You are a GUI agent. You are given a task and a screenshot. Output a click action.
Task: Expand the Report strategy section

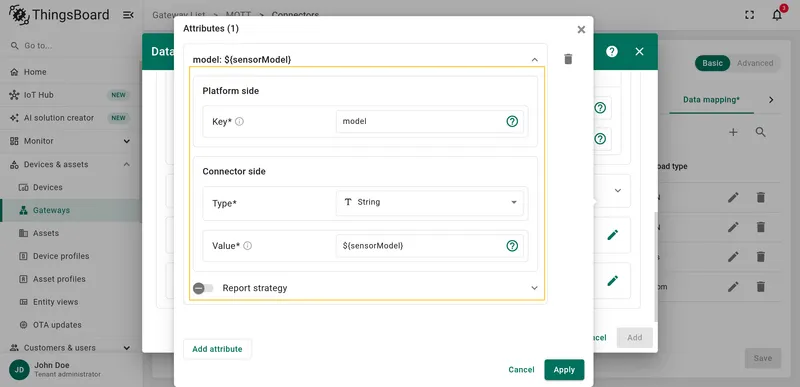coord(534,288)
